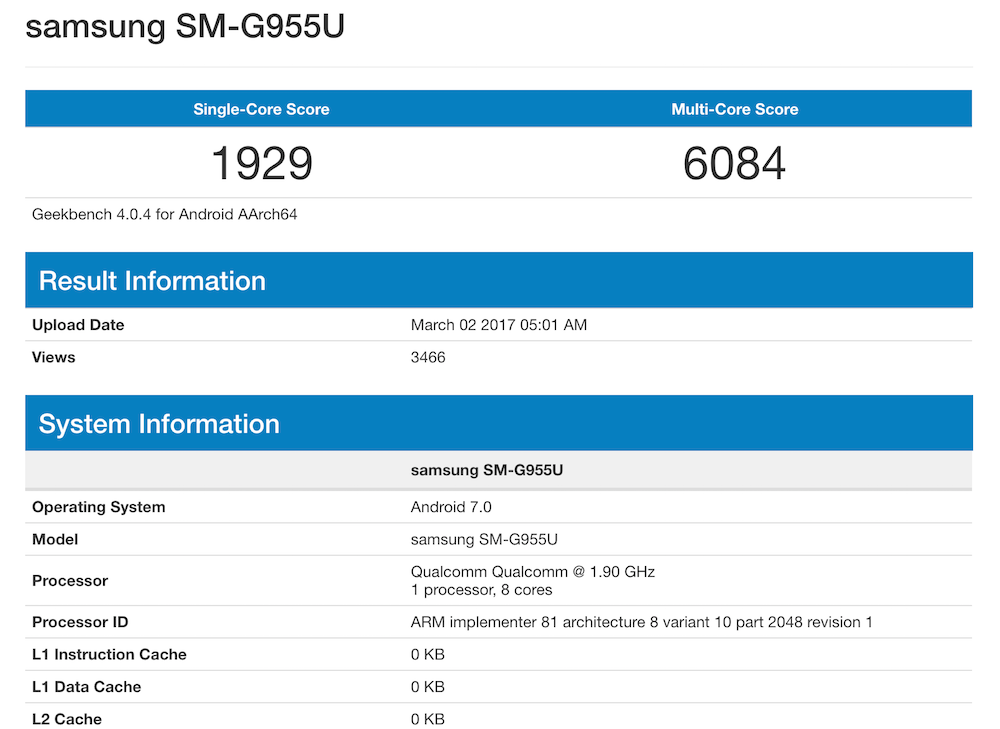The image size is (1000, 729).
Task: Click the Qualcomm @ 1.90 GHz processor text
Action: (x=532, y=572)
